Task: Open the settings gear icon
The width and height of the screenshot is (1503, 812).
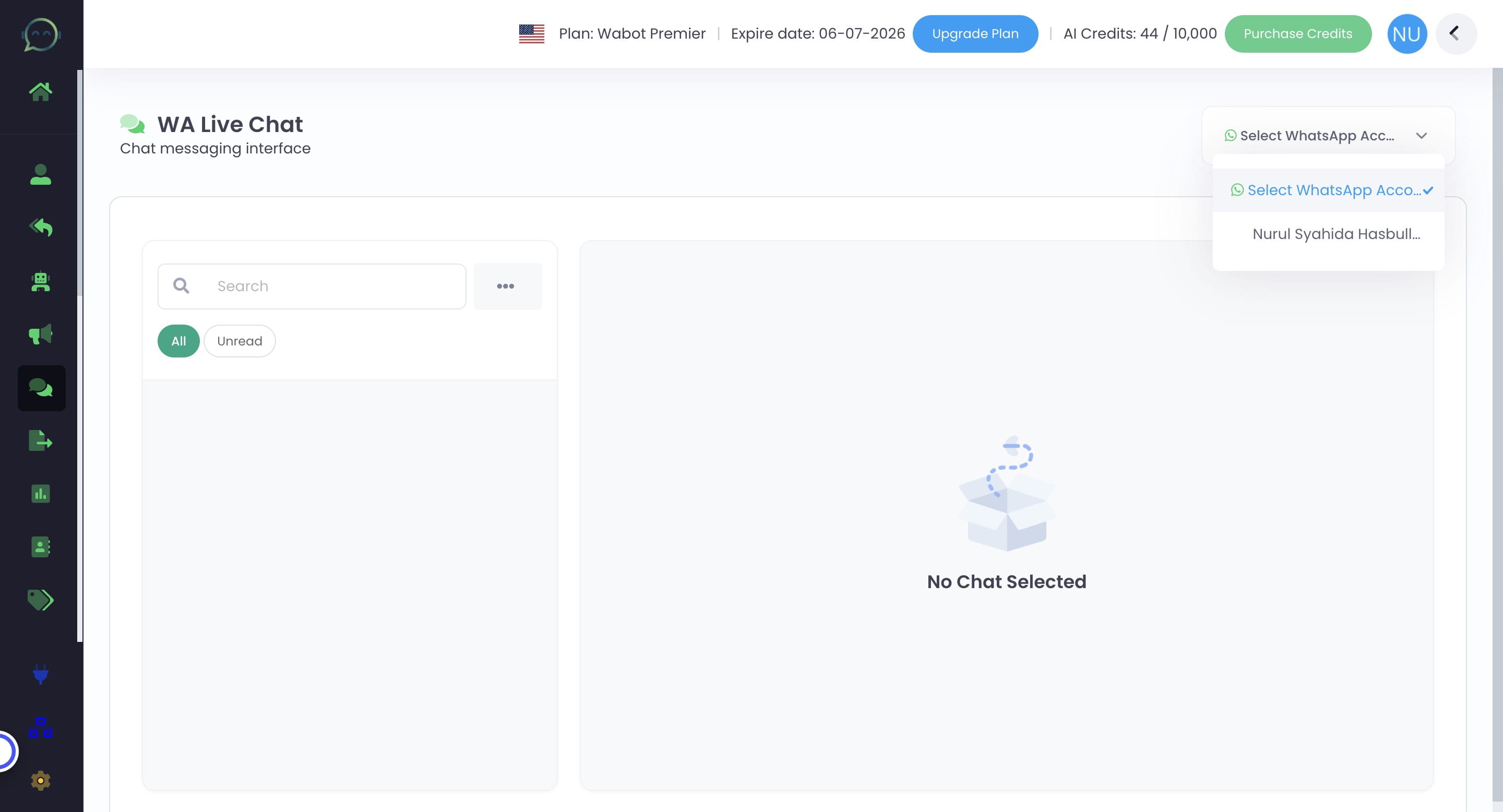Action: pyautogui.click(x=40, y=781)
